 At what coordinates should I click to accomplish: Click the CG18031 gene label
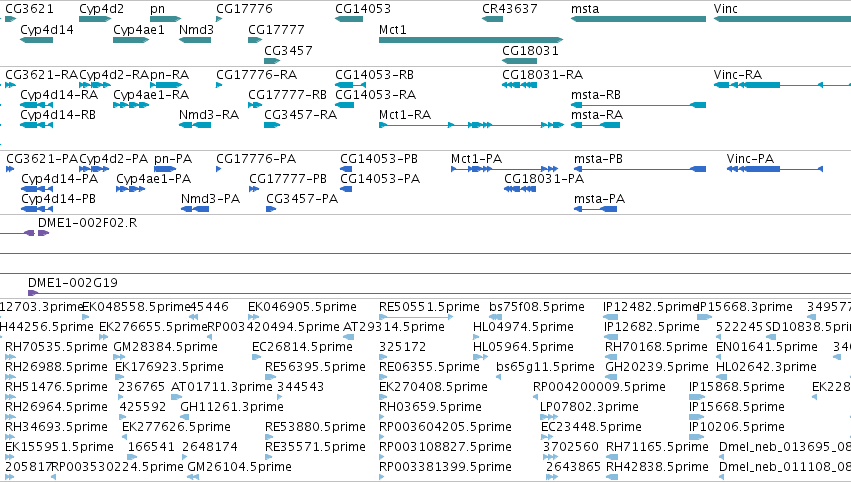tap(530, 51)
